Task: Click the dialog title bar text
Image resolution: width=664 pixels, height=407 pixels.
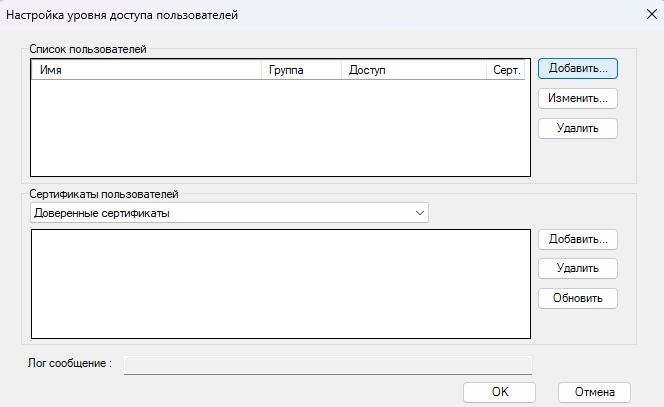Action: tap(123, 16)
